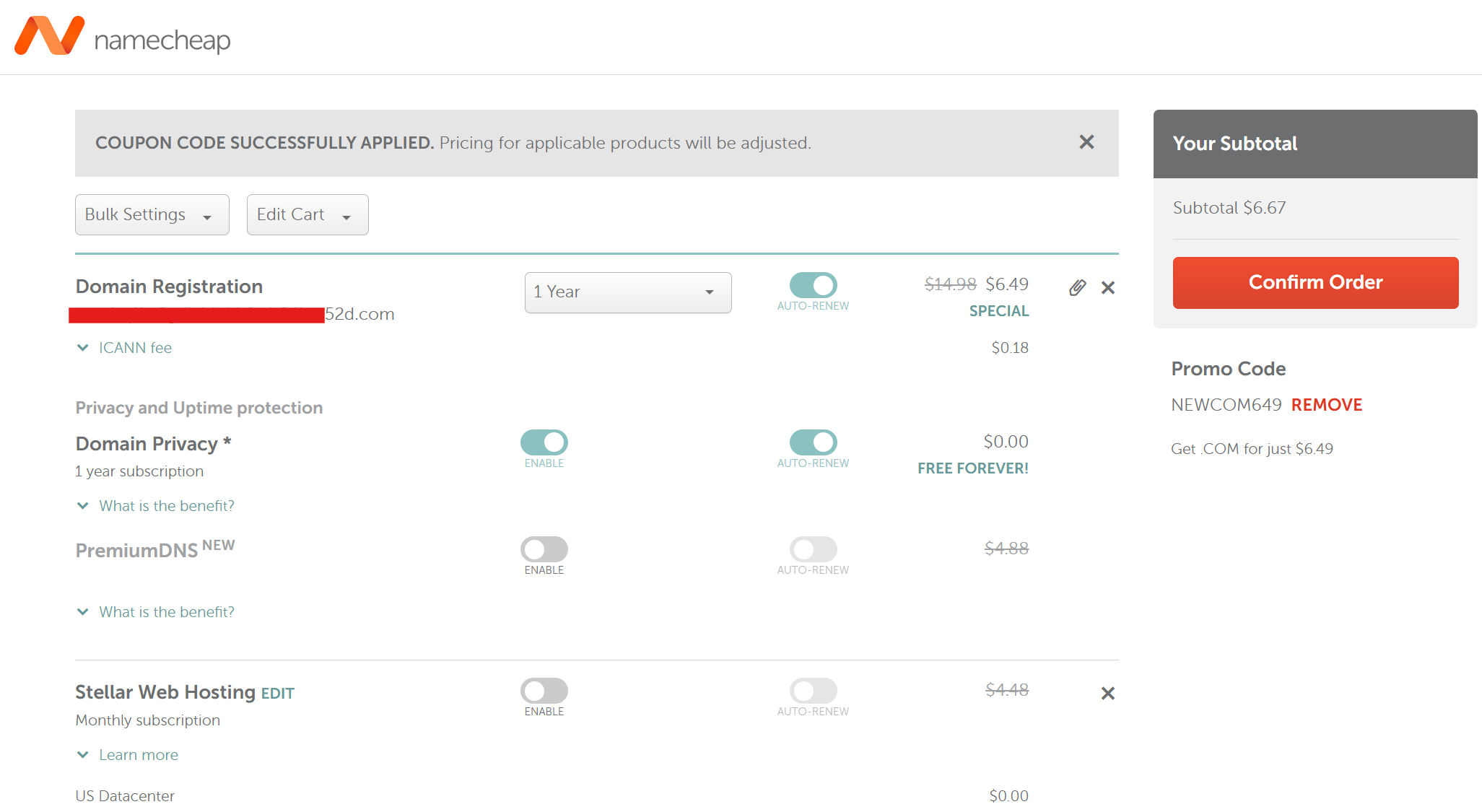
Task: Click EDIT next to Stellar Web Hosting
Action: 277,694
